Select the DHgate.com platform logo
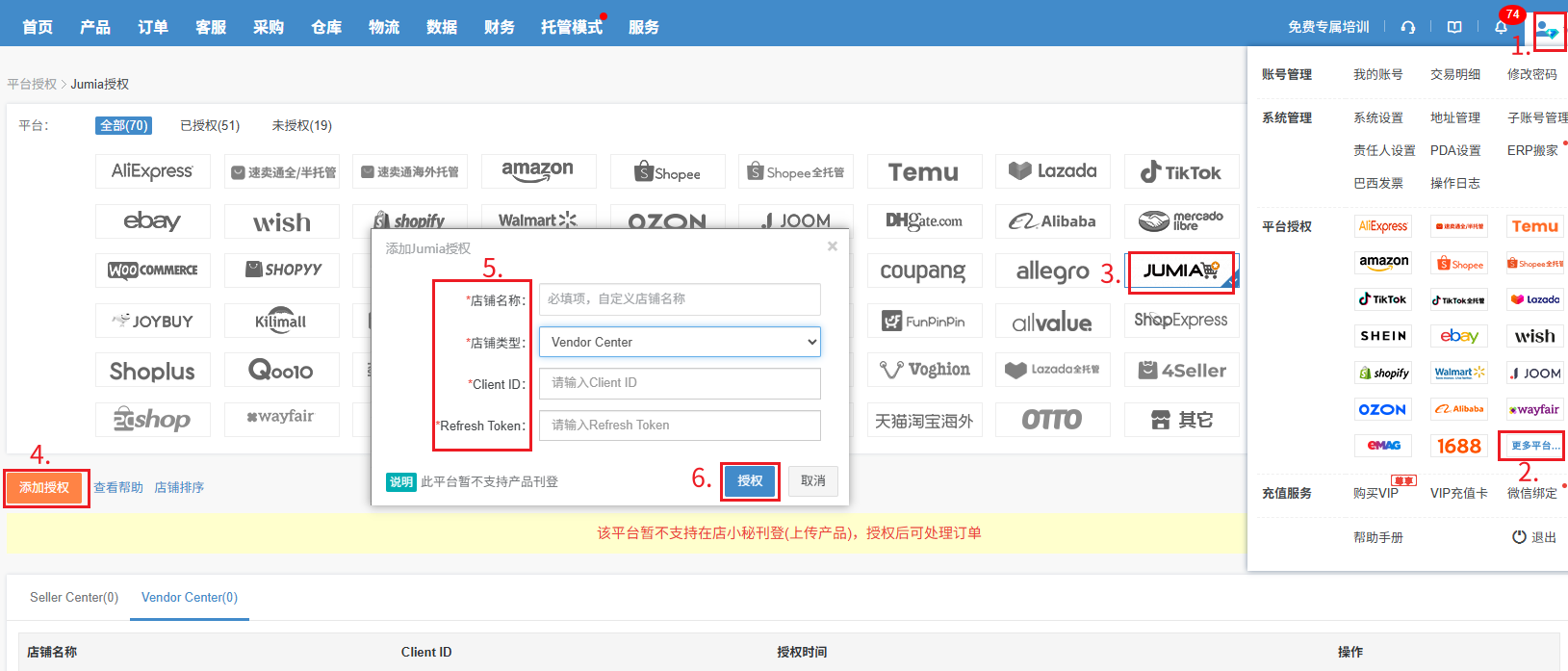1568x671 pixels. 924,221
